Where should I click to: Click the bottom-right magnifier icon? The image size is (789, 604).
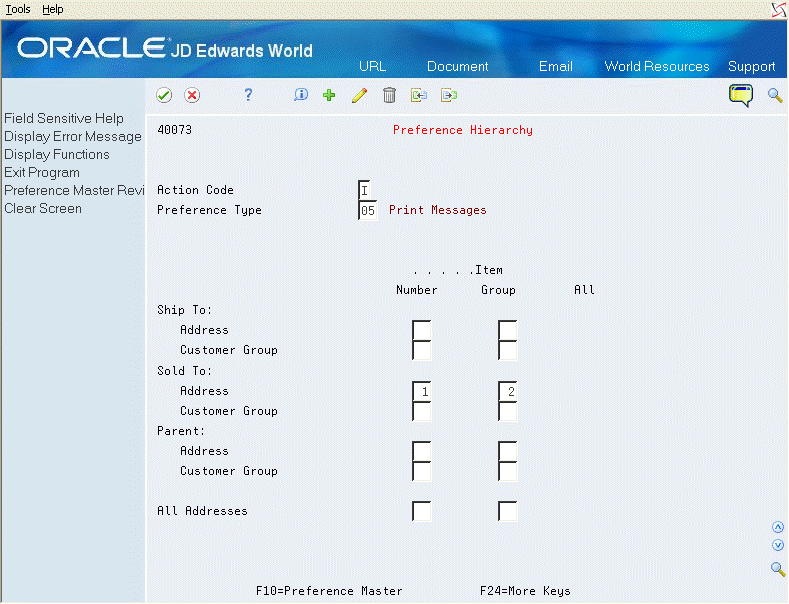coord(778,569)
